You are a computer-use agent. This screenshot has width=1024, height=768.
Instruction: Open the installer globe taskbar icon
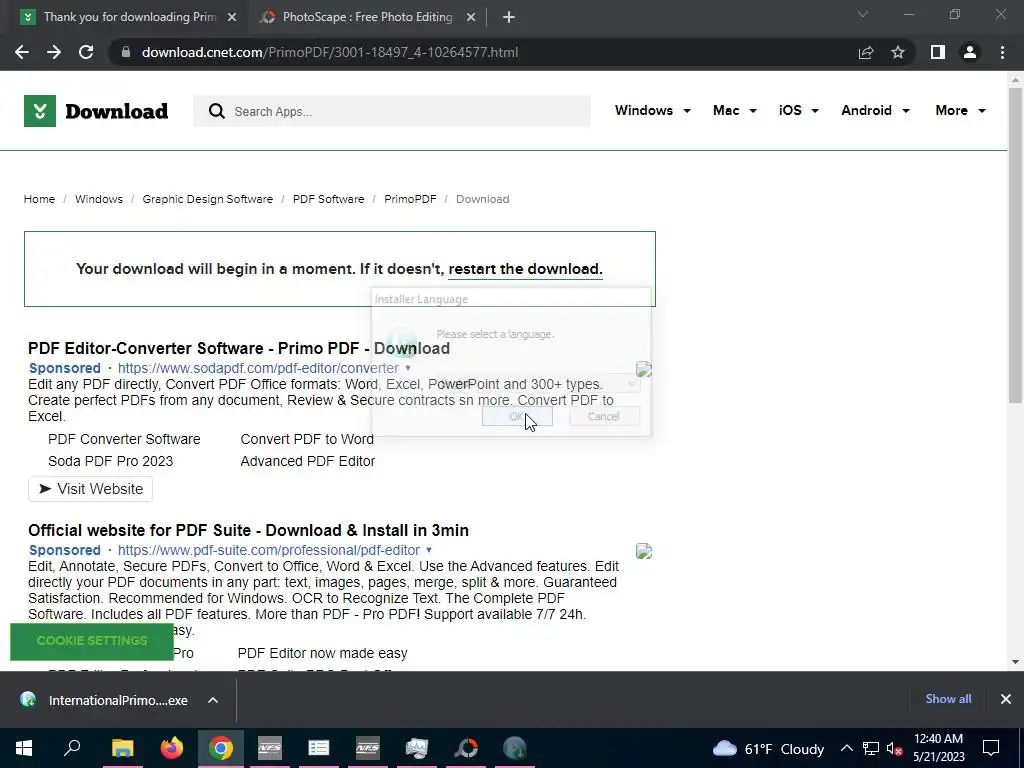click(515, 748)
